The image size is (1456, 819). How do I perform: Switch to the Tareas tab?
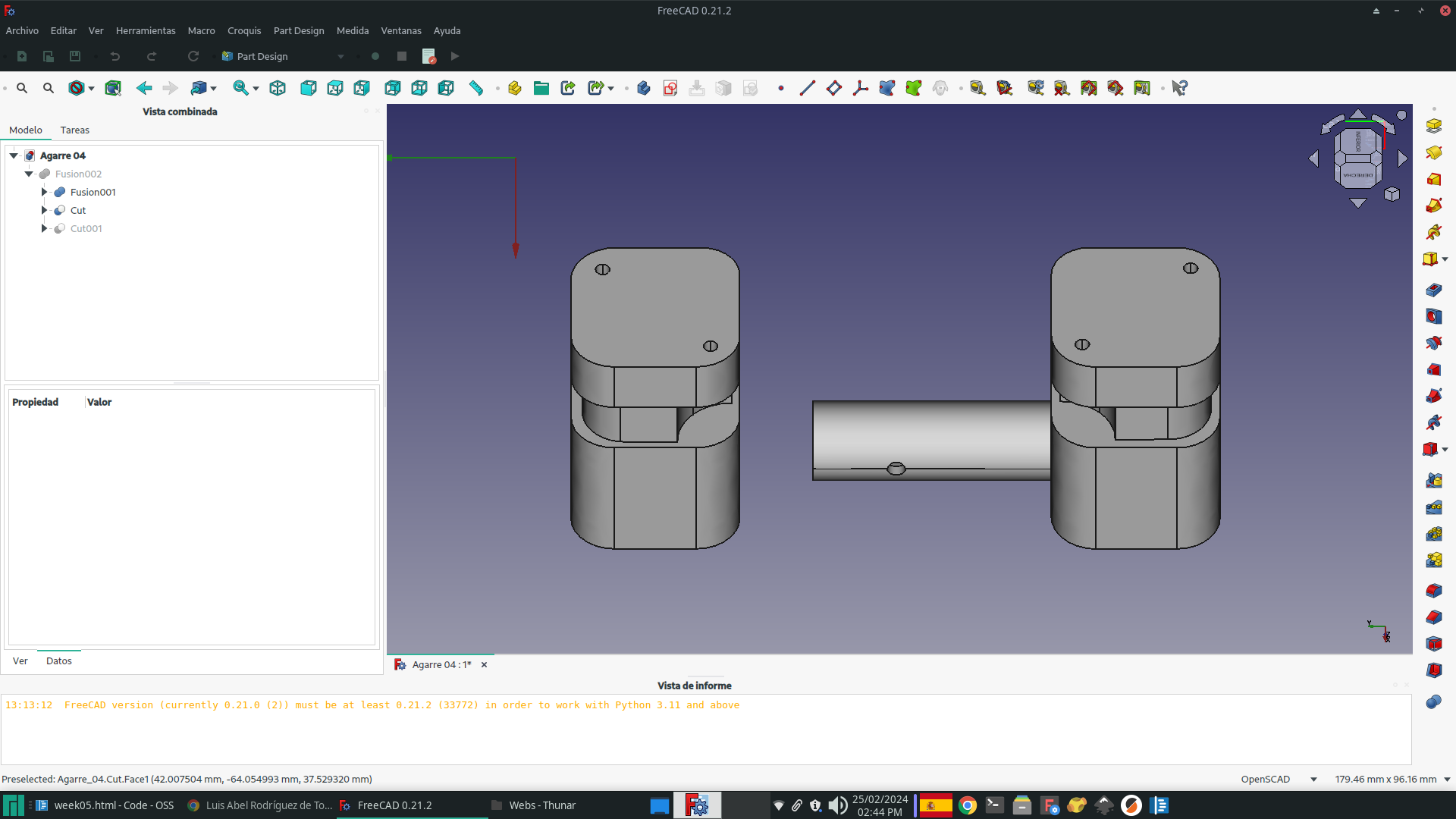coord(75,130)
